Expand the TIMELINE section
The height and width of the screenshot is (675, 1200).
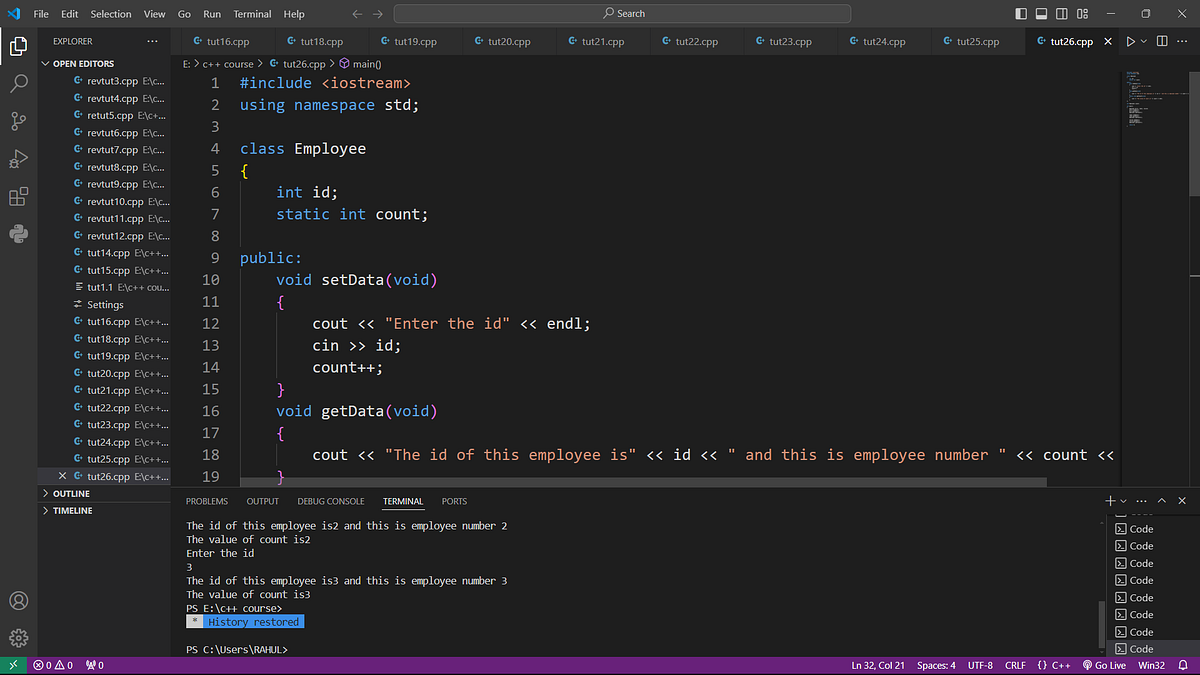point(70,510)
